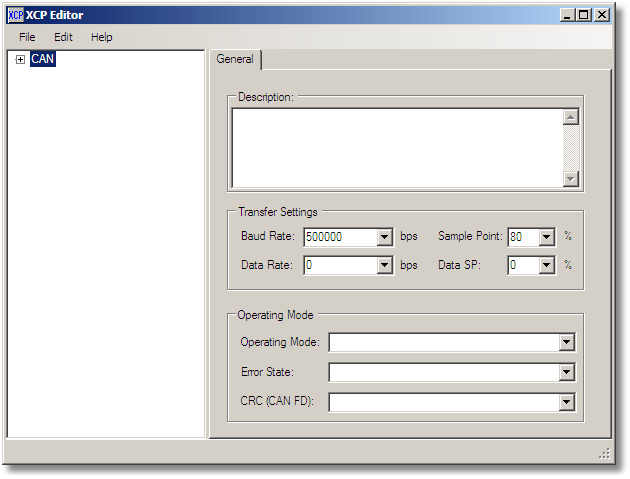Expand the Error State combo box

click(x=567, y=373)
